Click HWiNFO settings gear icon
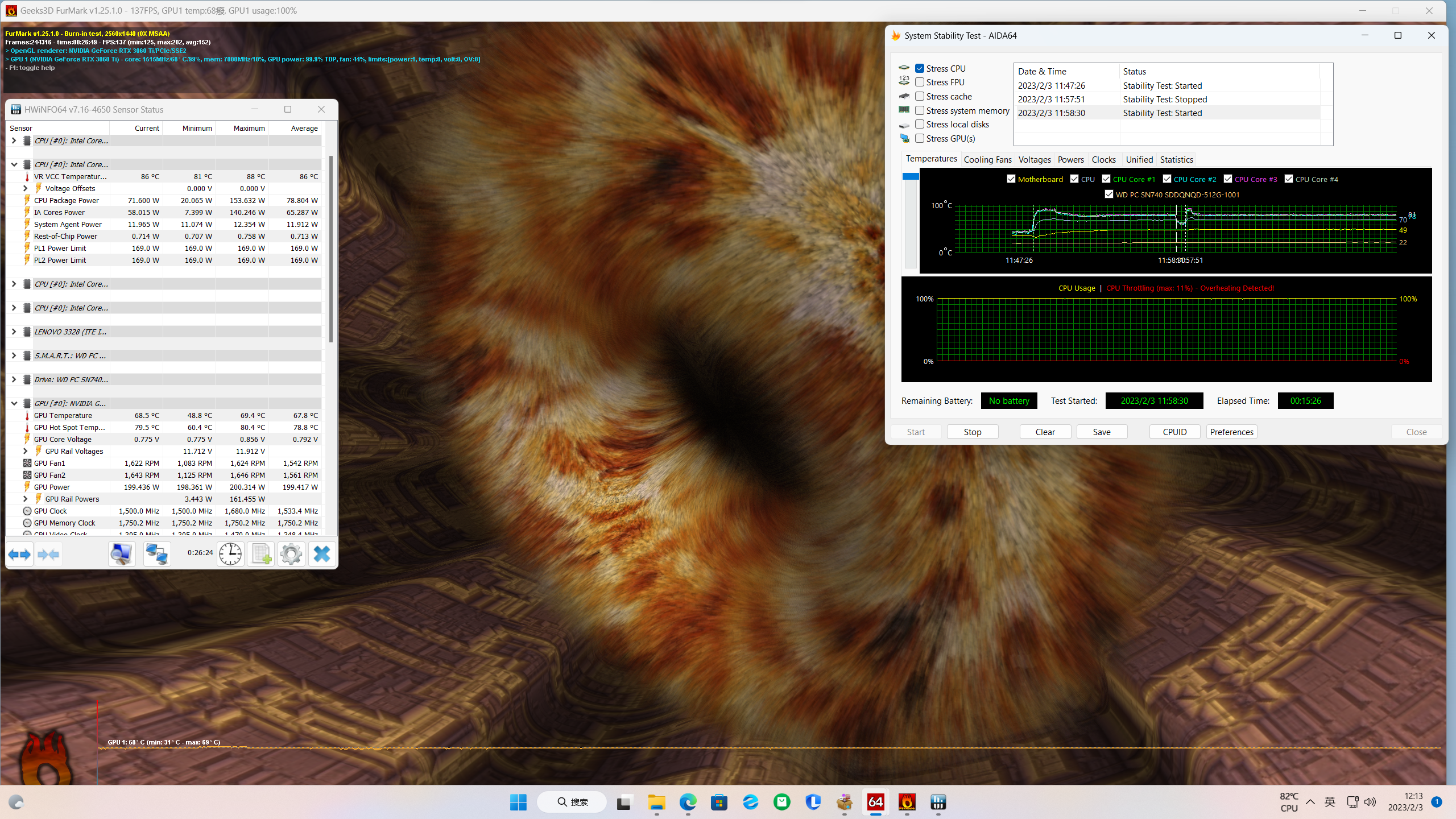Image resolution: width=1456 pixels, height=819 pixels. tap(291, 553)
